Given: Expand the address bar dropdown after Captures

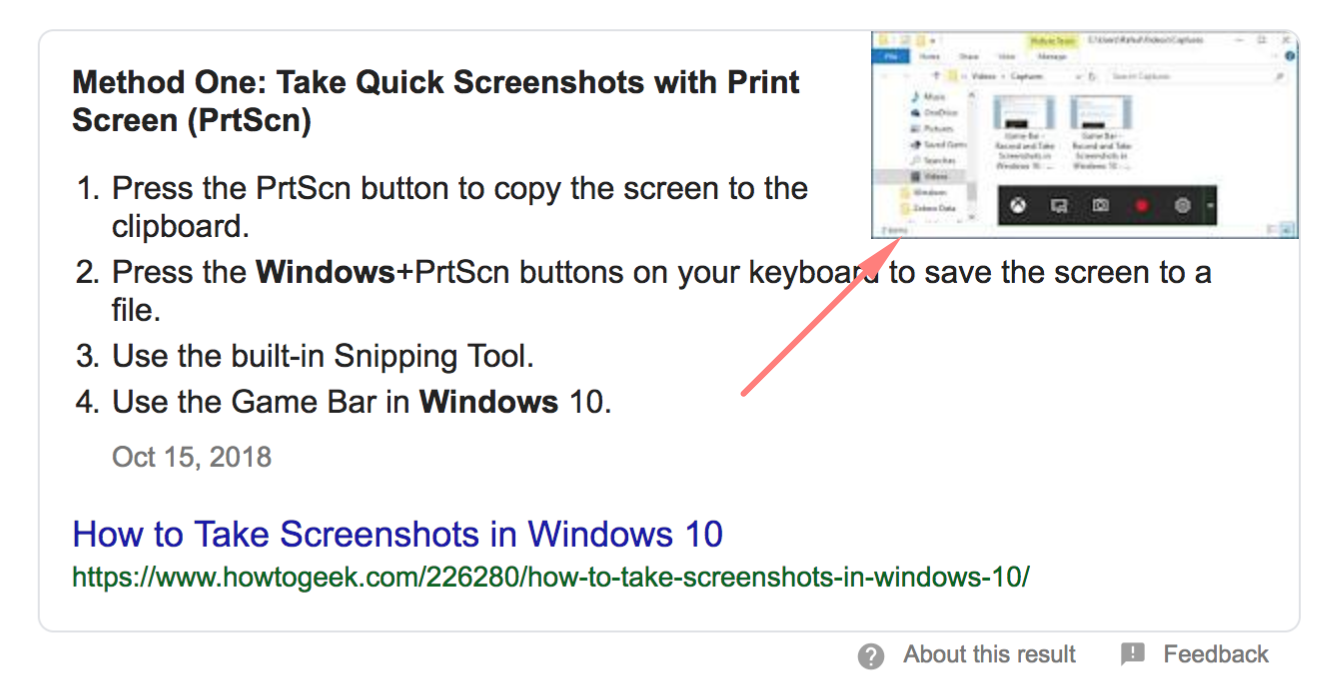Looking at the screenshot, I should [x=1078, y=77].
